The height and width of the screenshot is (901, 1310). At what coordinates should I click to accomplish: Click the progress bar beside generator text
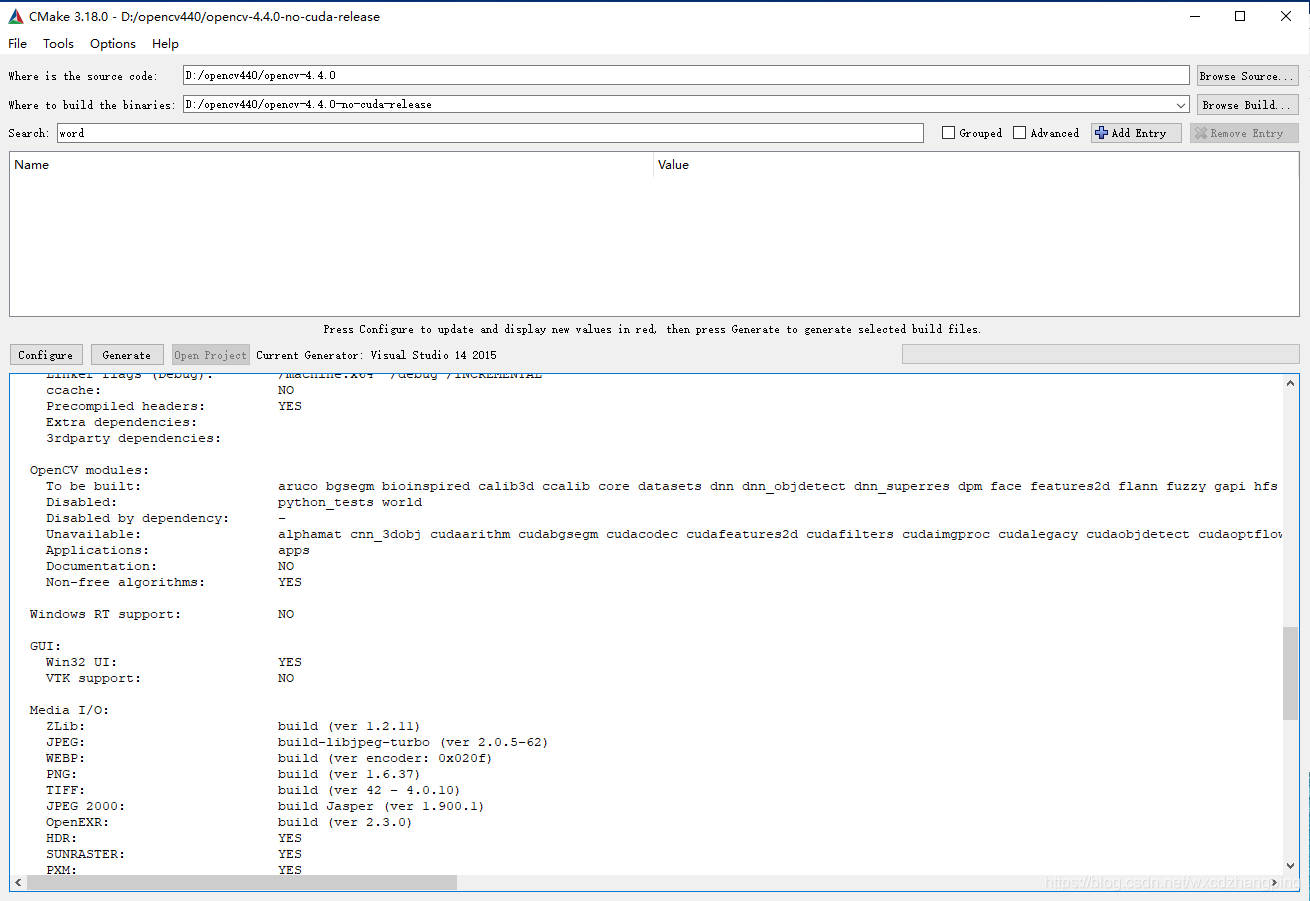(1100, 354)
